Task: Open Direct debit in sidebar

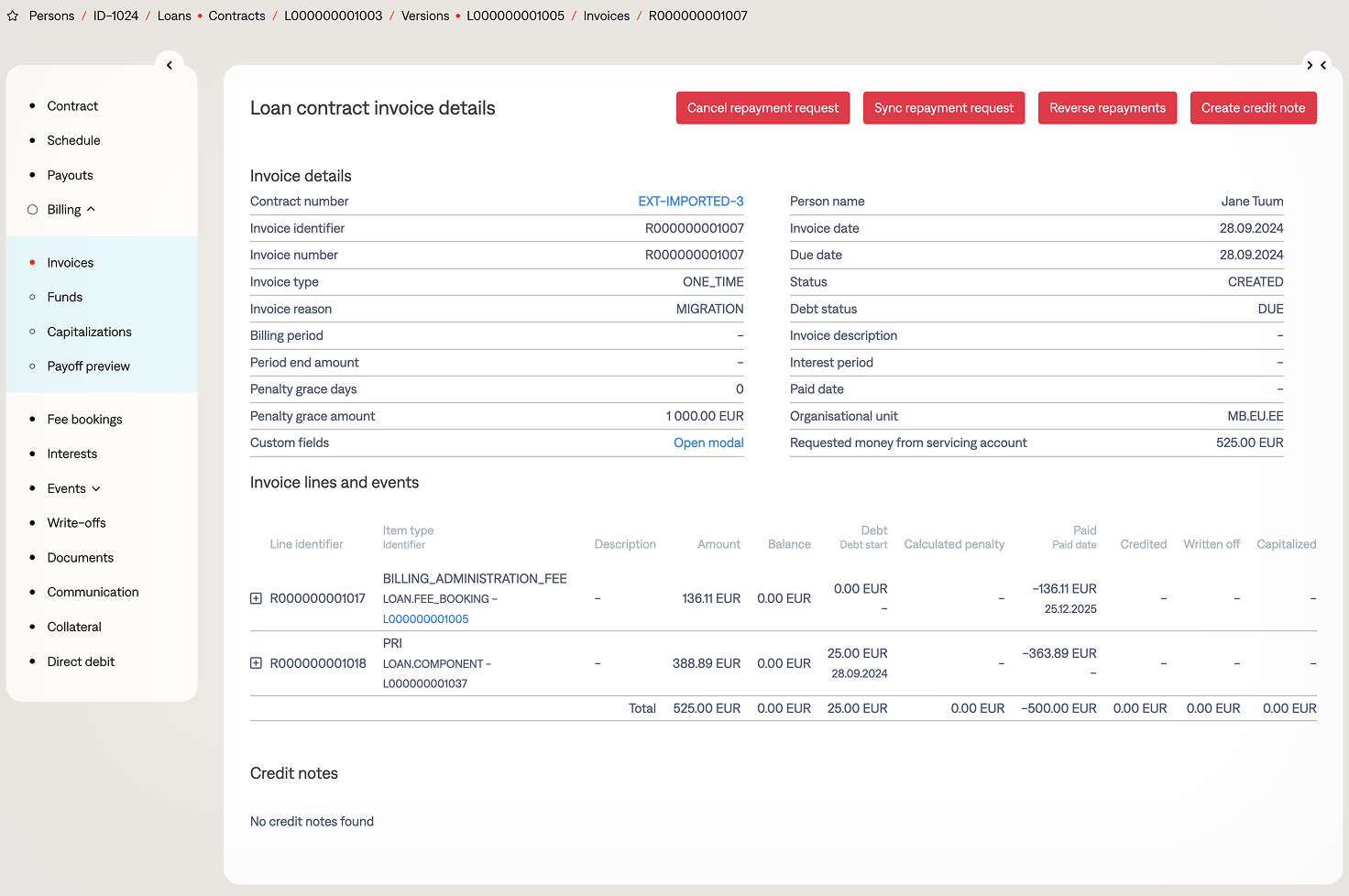Action: [x=81, y=661]
